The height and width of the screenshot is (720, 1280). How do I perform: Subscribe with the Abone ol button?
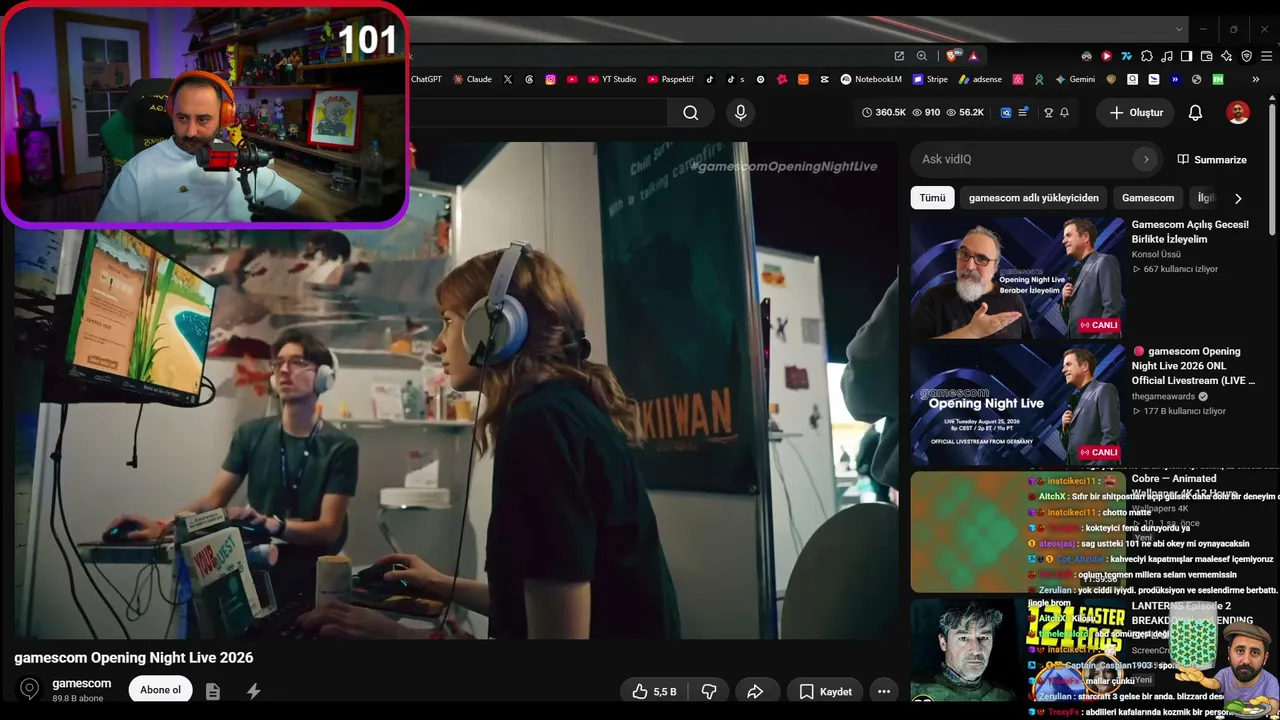click(x=160, y=690)
